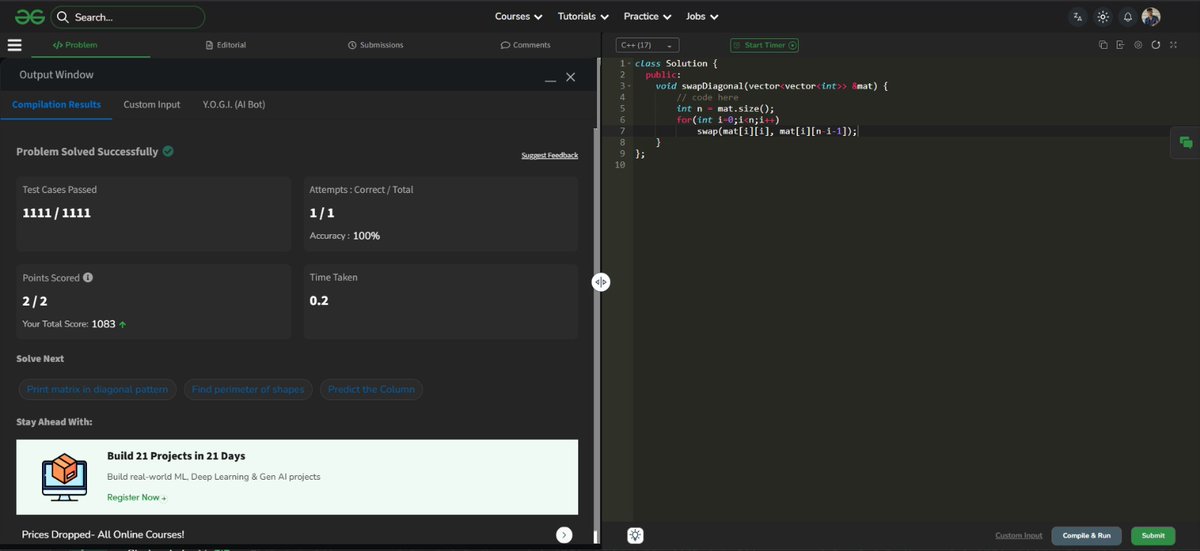Screen dimensions: 1200x551
Task: Expand the Jobs dropdown menu
Action: [x=703, y=17]
